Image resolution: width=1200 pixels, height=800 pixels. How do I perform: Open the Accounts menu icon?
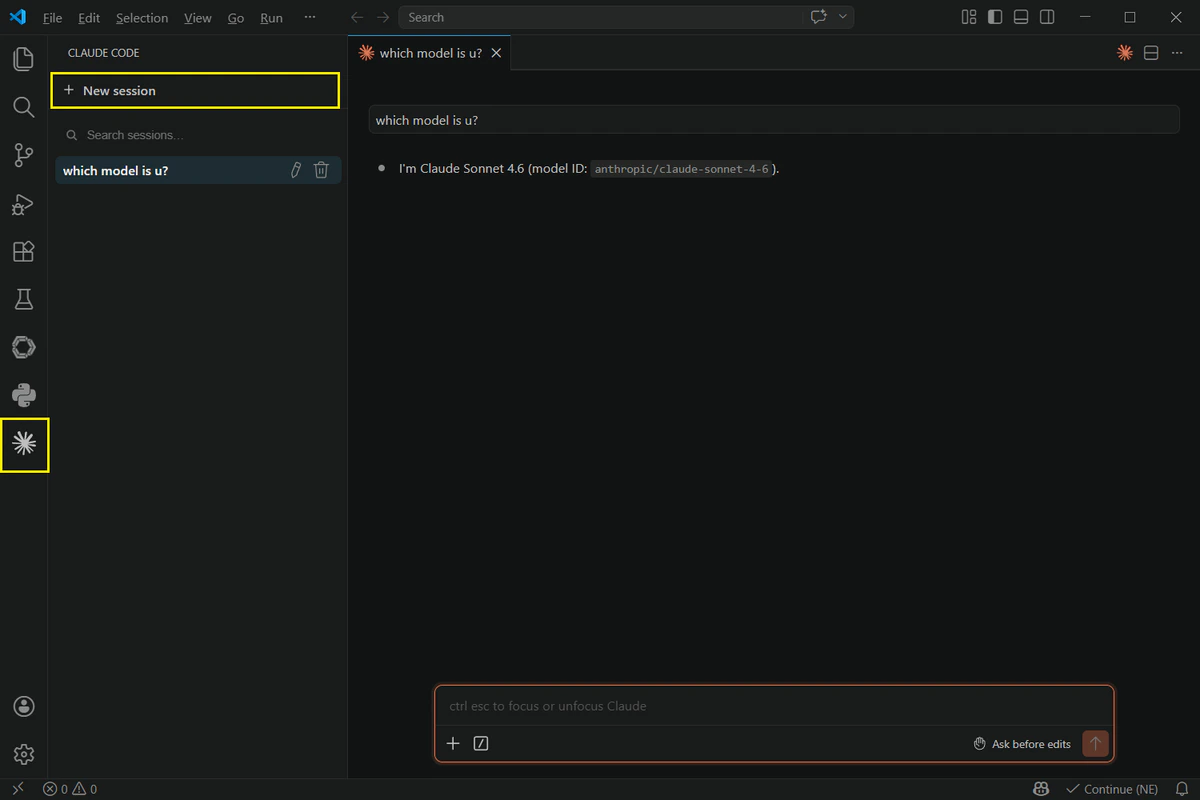click(24, 706)
